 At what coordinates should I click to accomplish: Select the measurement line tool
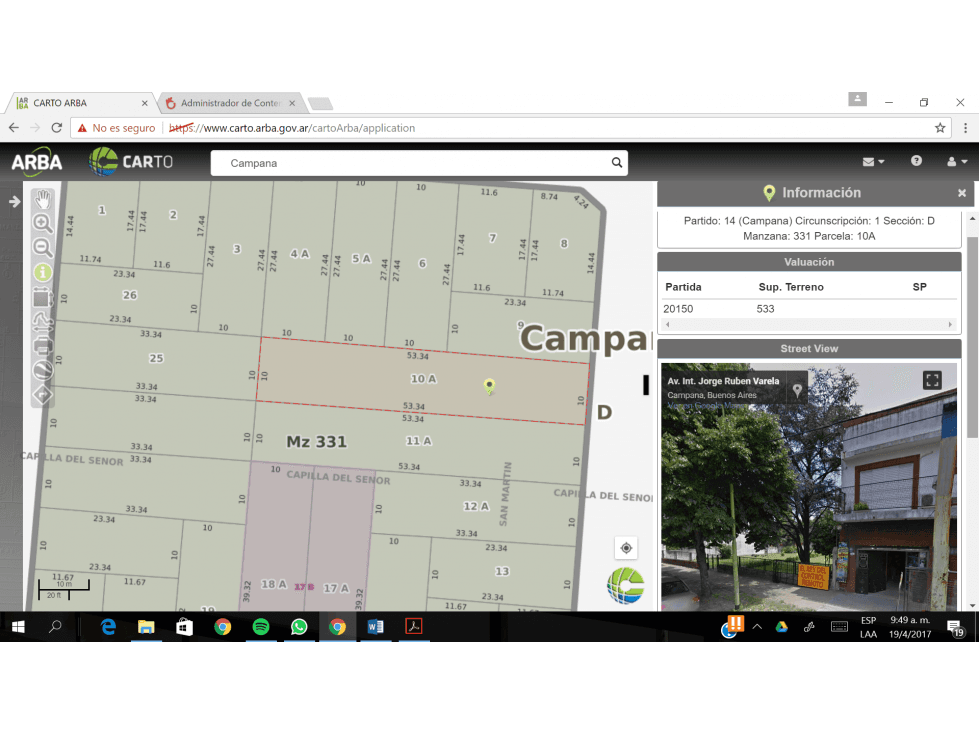[x=42, y=321]
